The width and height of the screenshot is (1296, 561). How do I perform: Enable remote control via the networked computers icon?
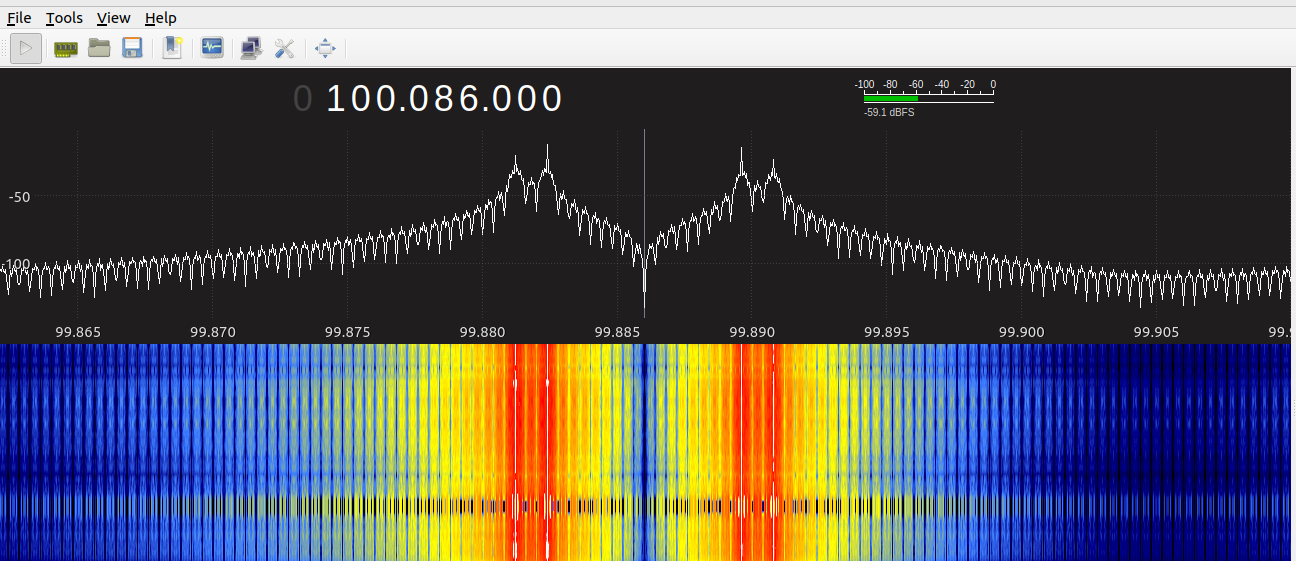251,48
